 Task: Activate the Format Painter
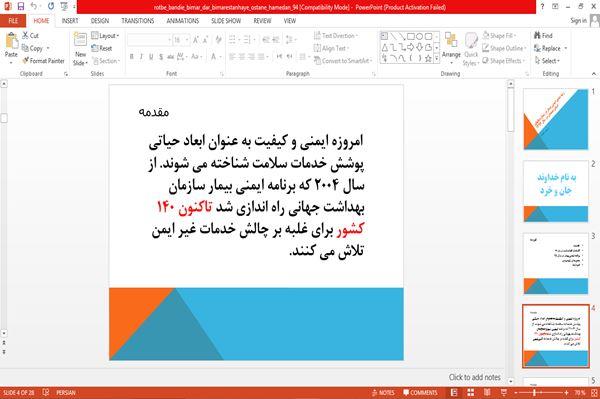point(43,61)
